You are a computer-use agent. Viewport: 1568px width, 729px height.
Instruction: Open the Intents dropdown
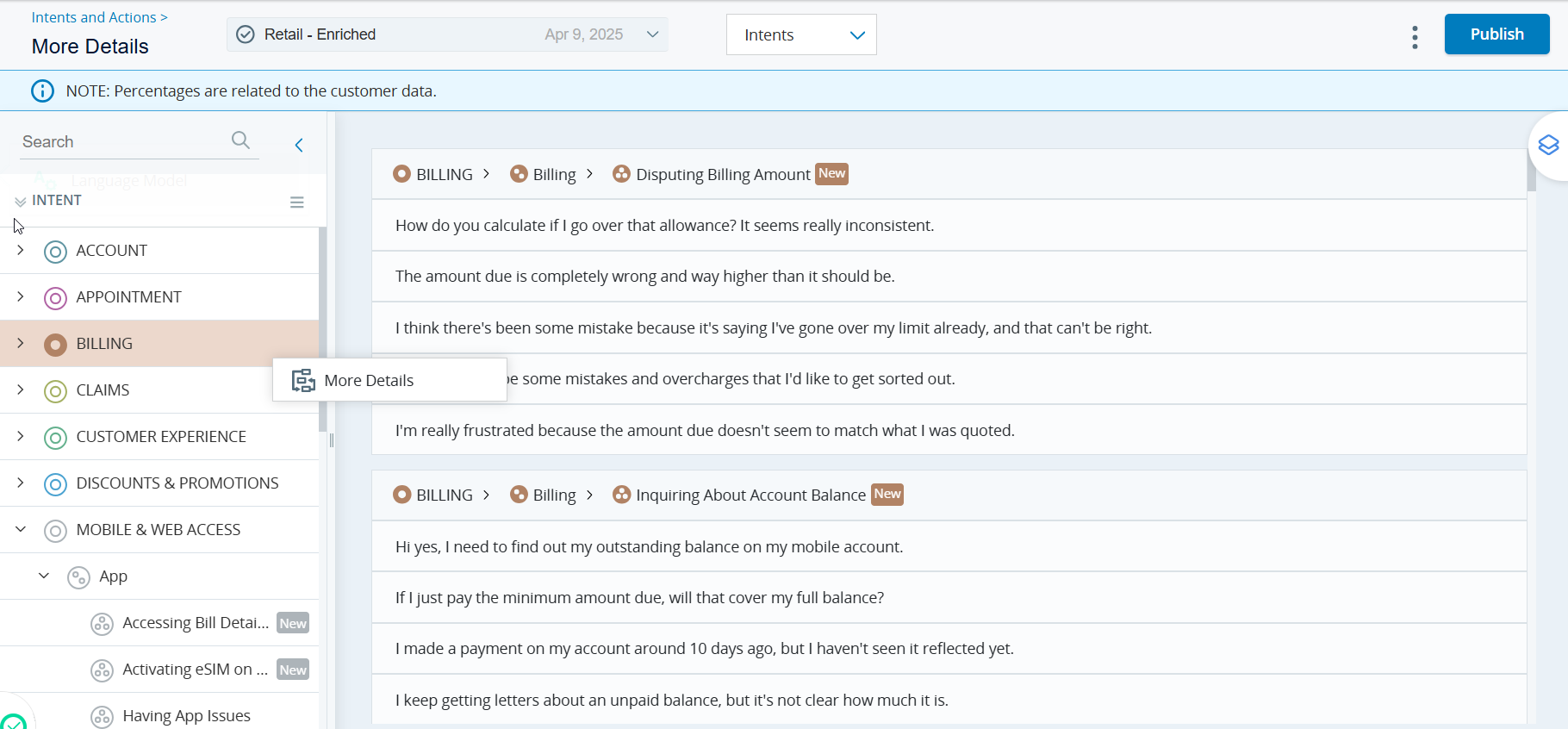pos(801,35)
